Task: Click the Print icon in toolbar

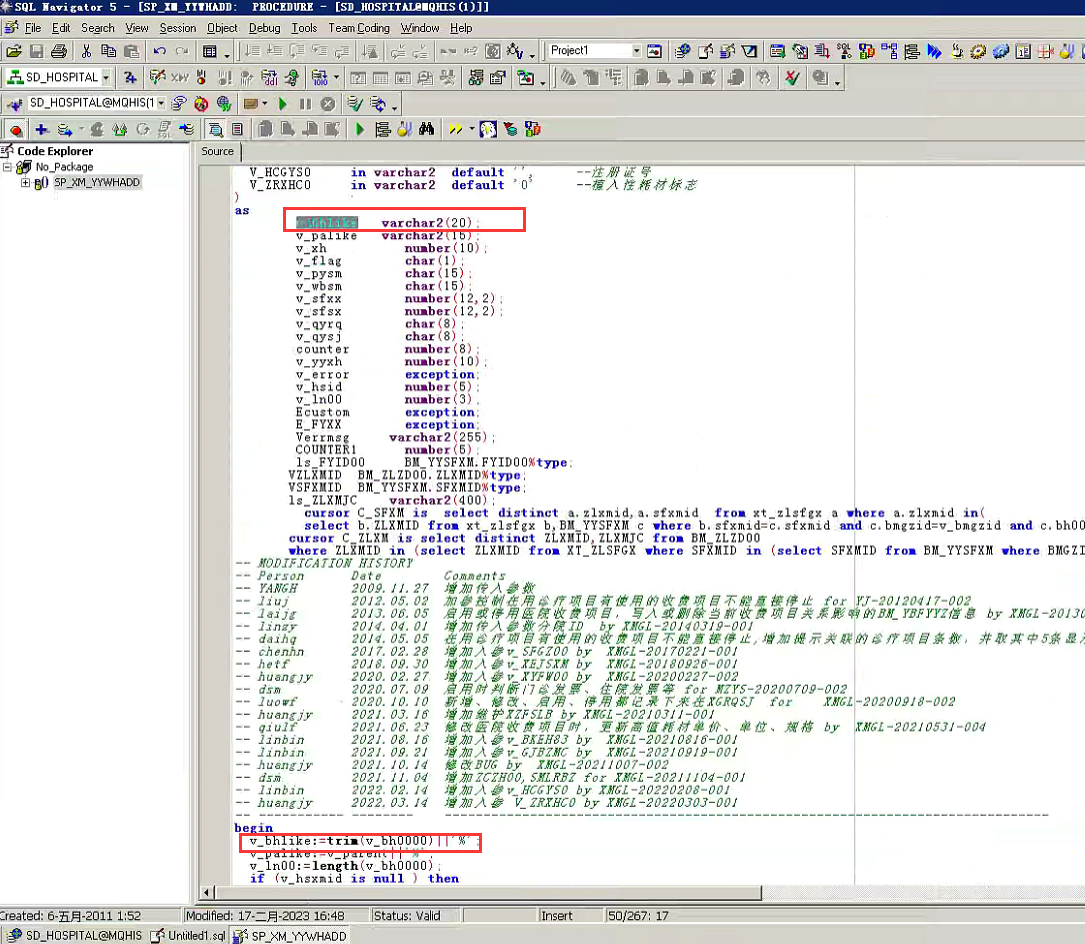Action: click(59, 51)
